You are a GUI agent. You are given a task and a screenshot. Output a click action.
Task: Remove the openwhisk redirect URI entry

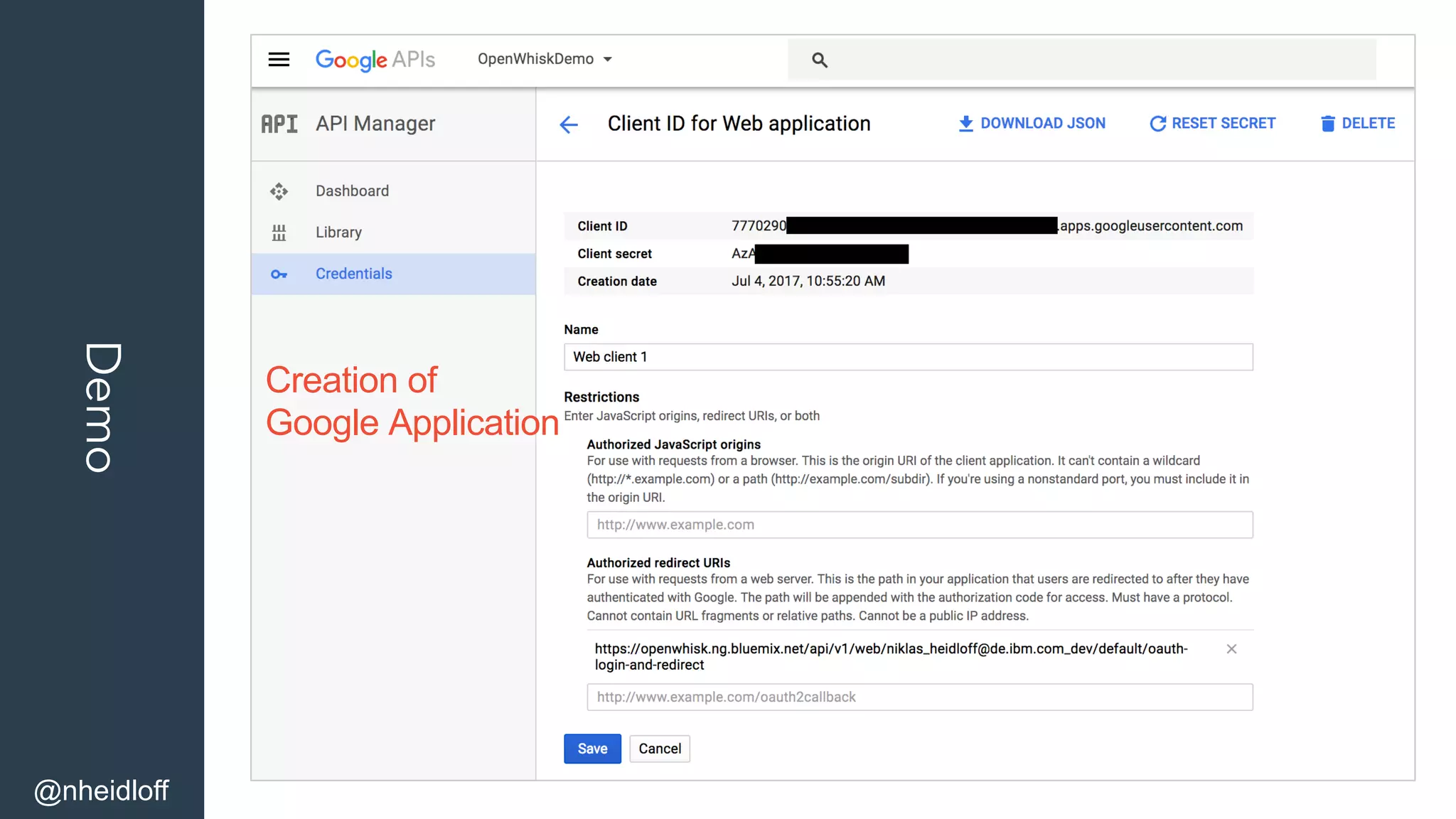coord(1231,649)
